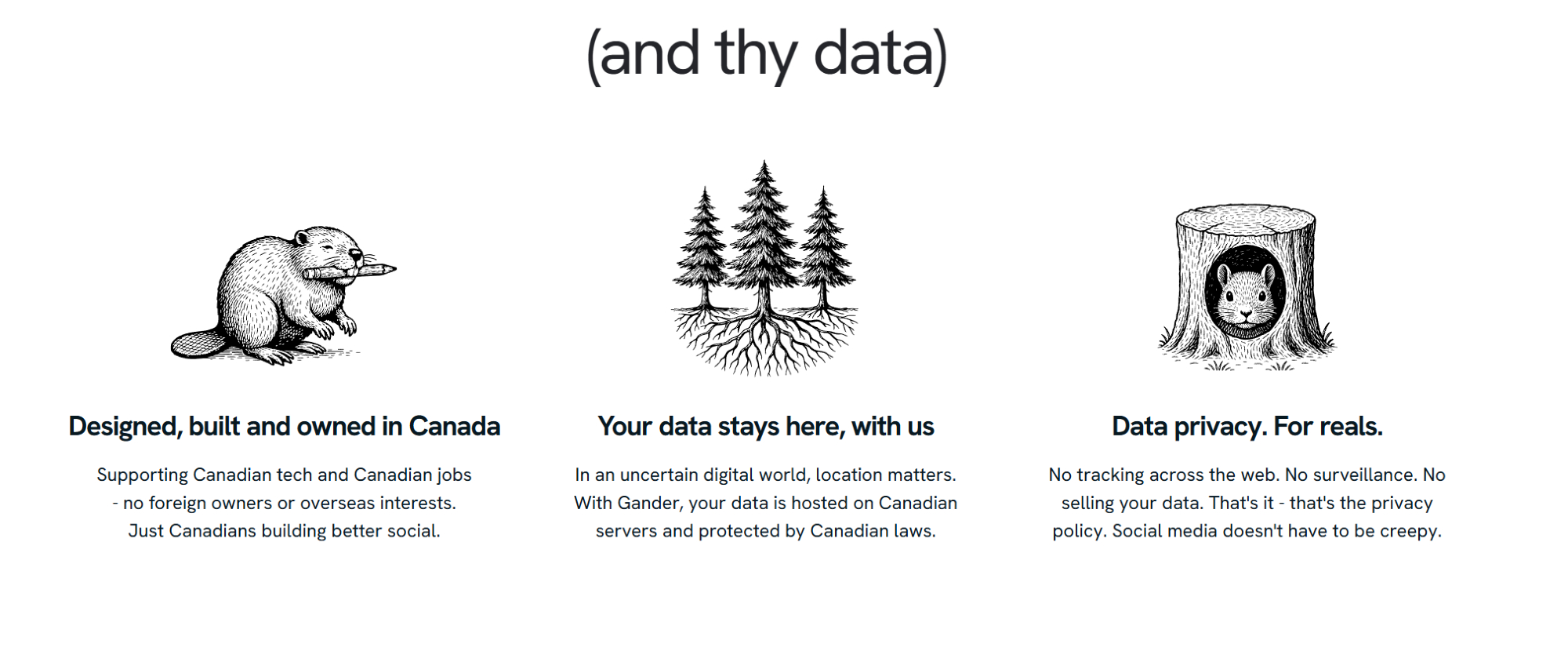Click the top of the tree stump
Viewport: 1568px width, 655px height.
[x=1246, y=218]
